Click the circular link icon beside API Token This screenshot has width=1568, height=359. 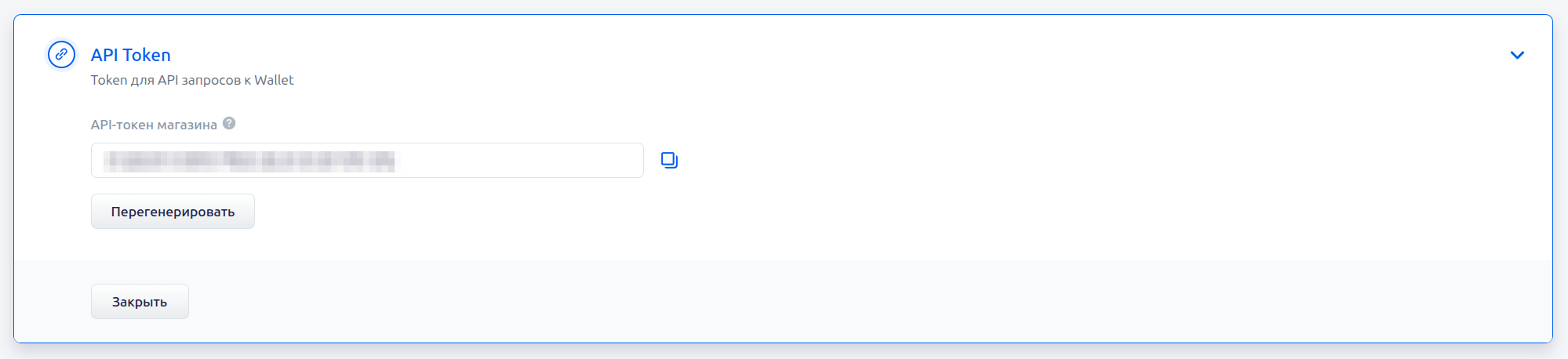61,55
